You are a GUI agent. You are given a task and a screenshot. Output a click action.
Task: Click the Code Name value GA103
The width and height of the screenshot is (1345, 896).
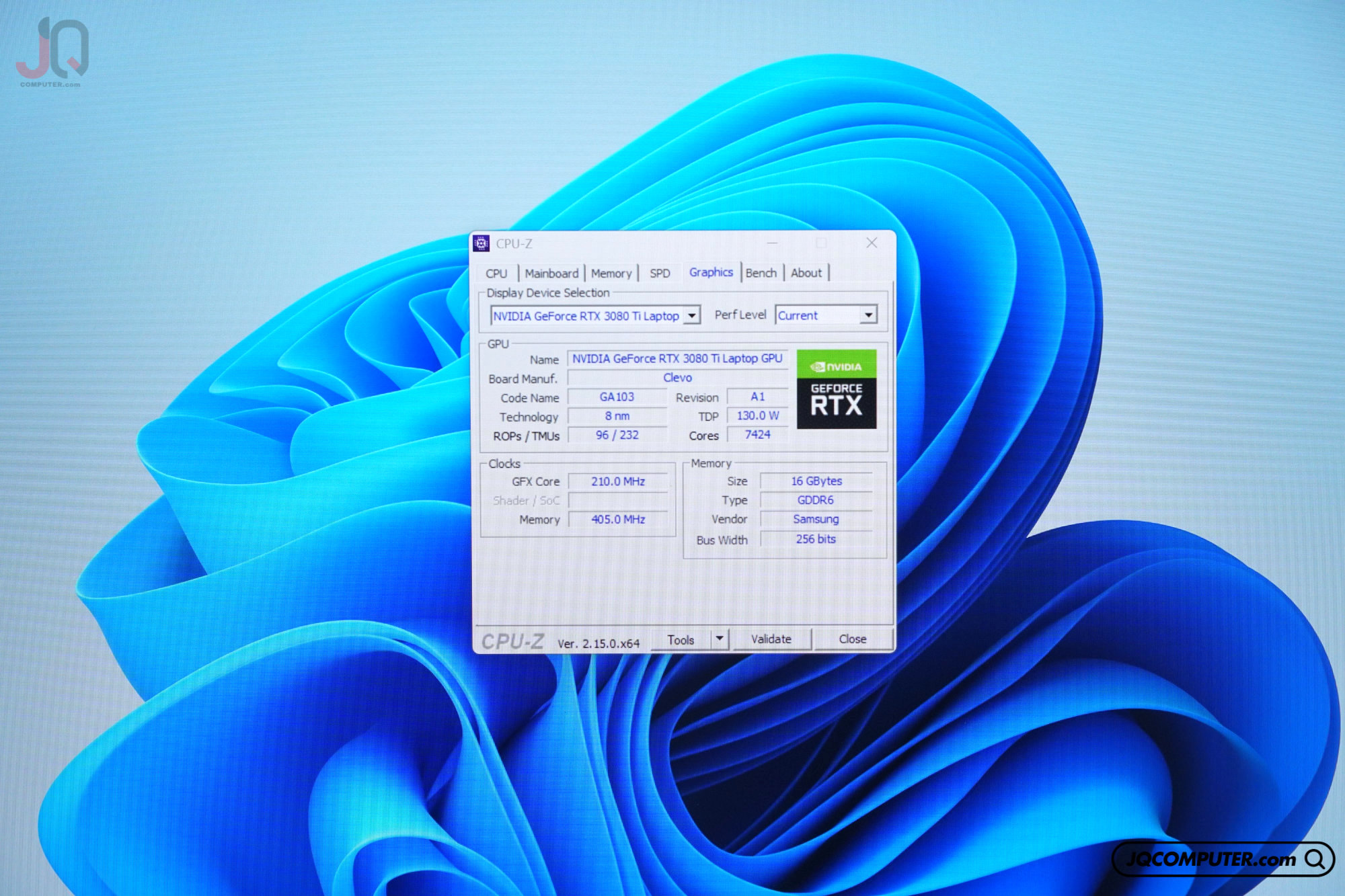pyautogui.click(x=617, y=397)
